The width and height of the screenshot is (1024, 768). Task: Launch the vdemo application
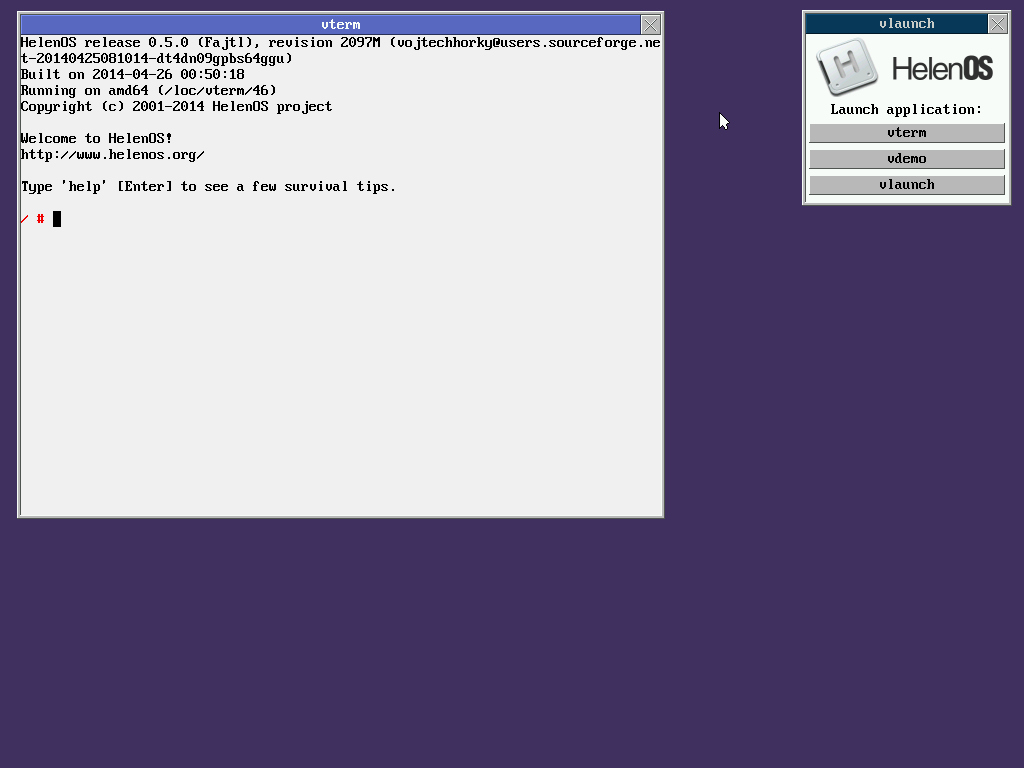pos(906,159)
